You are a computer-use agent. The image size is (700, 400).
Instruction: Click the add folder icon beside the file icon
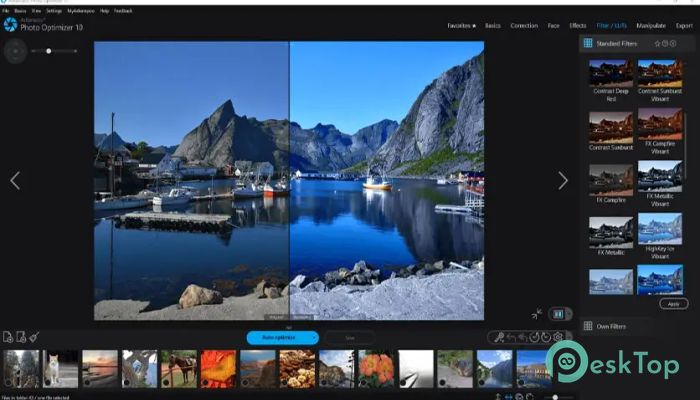pyautogui.click(x=21, y=337)
